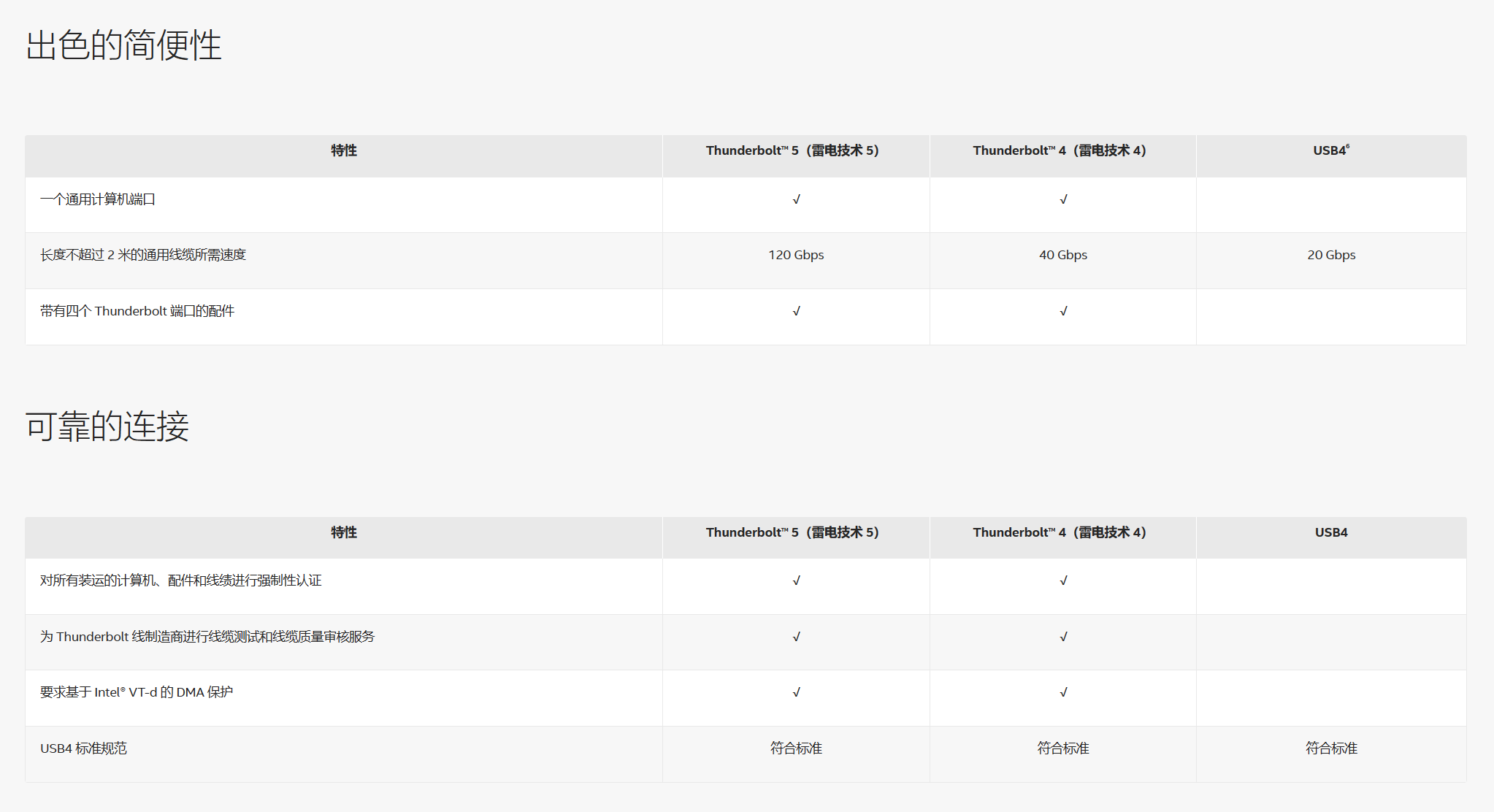The image size is (1494, 812).
Task: Click plain "USB4" header in 可靠的连接 table
Action: (x=1331, y=532)
